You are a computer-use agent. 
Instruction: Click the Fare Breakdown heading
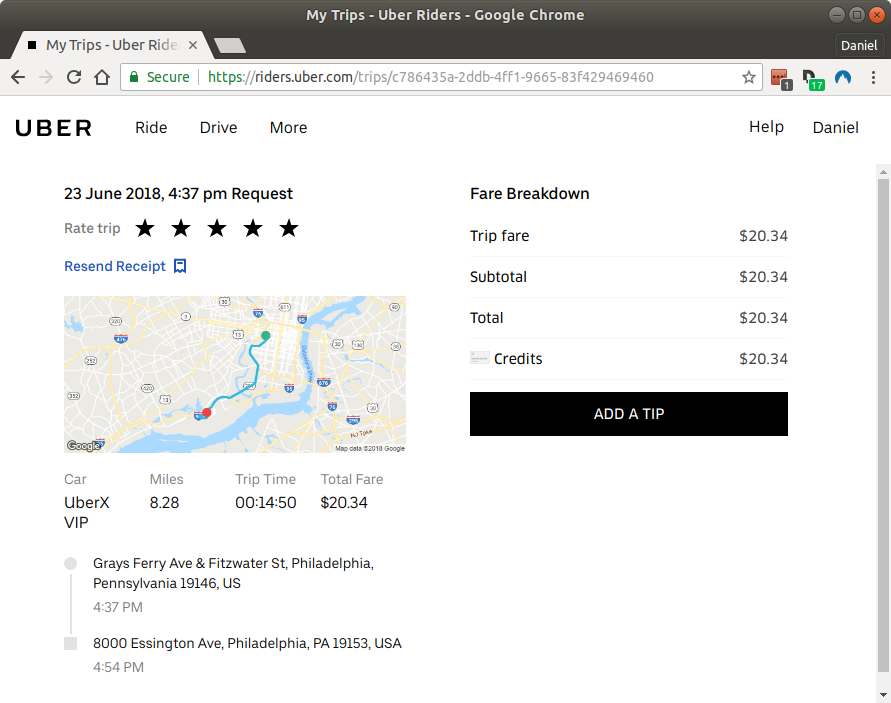coord(530,194)
